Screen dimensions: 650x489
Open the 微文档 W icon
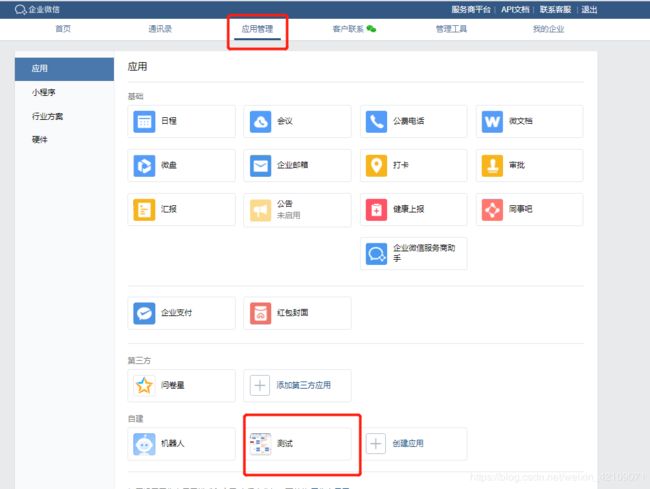point(492,121)
